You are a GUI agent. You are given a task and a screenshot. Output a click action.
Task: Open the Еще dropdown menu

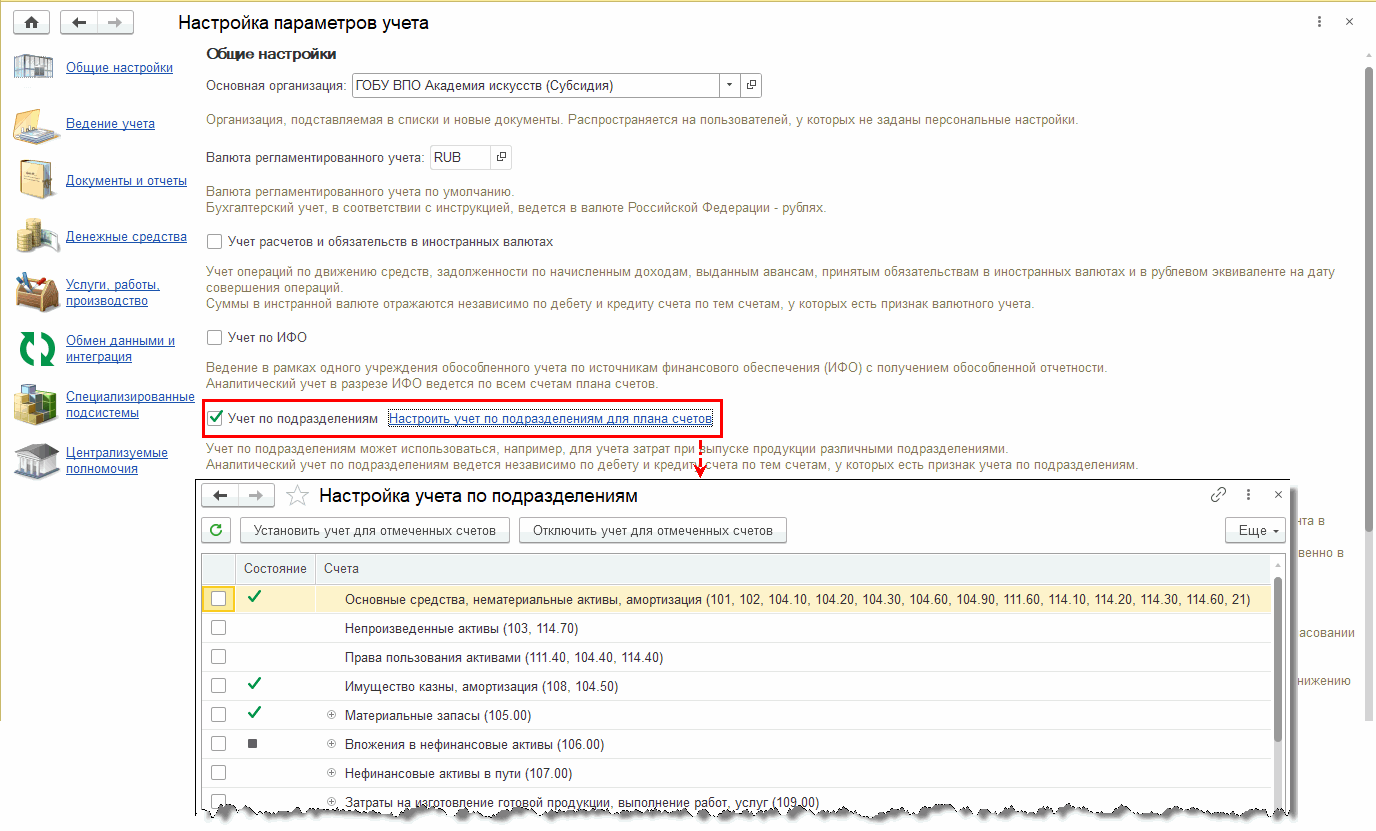pyautogui.click(x=1256, y=530)
